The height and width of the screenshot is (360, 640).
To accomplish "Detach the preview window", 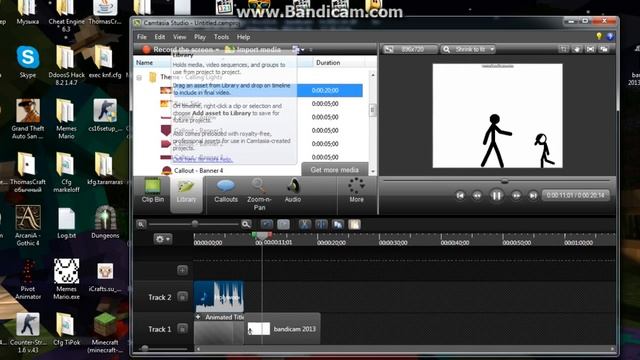I will coord(604,49).
